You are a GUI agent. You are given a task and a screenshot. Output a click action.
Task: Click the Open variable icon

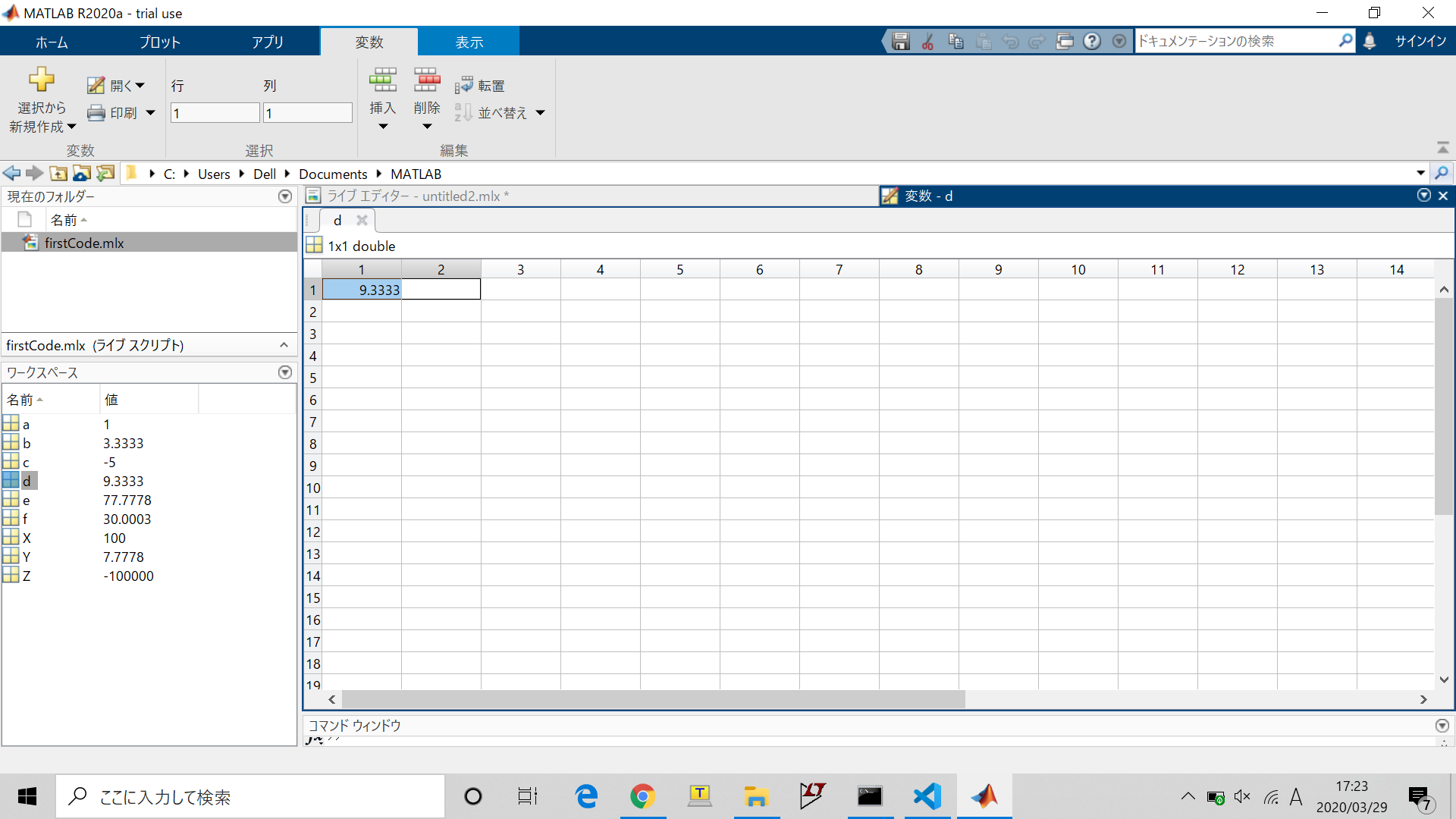click(96, 86)
